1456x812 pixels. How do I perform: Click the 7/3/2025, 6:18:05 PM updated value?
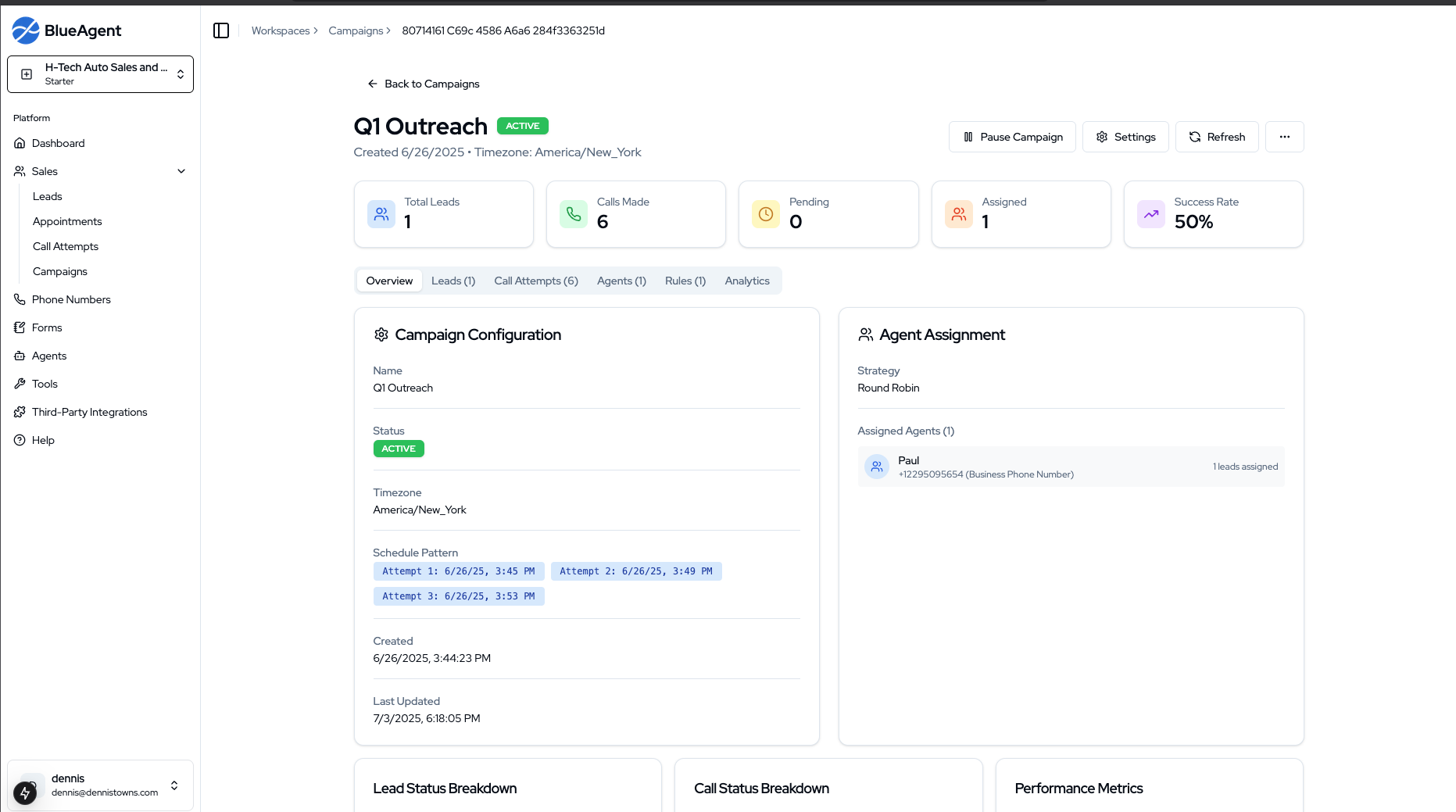(427, 718)
